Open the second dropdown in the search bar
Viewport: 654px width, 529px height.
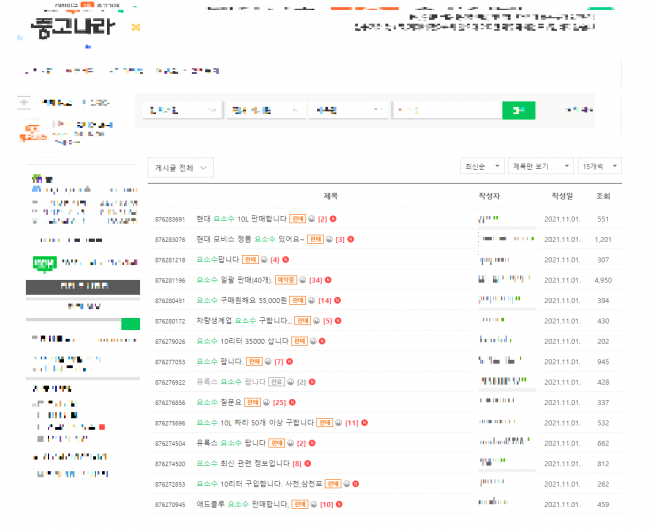coord(266,111)
